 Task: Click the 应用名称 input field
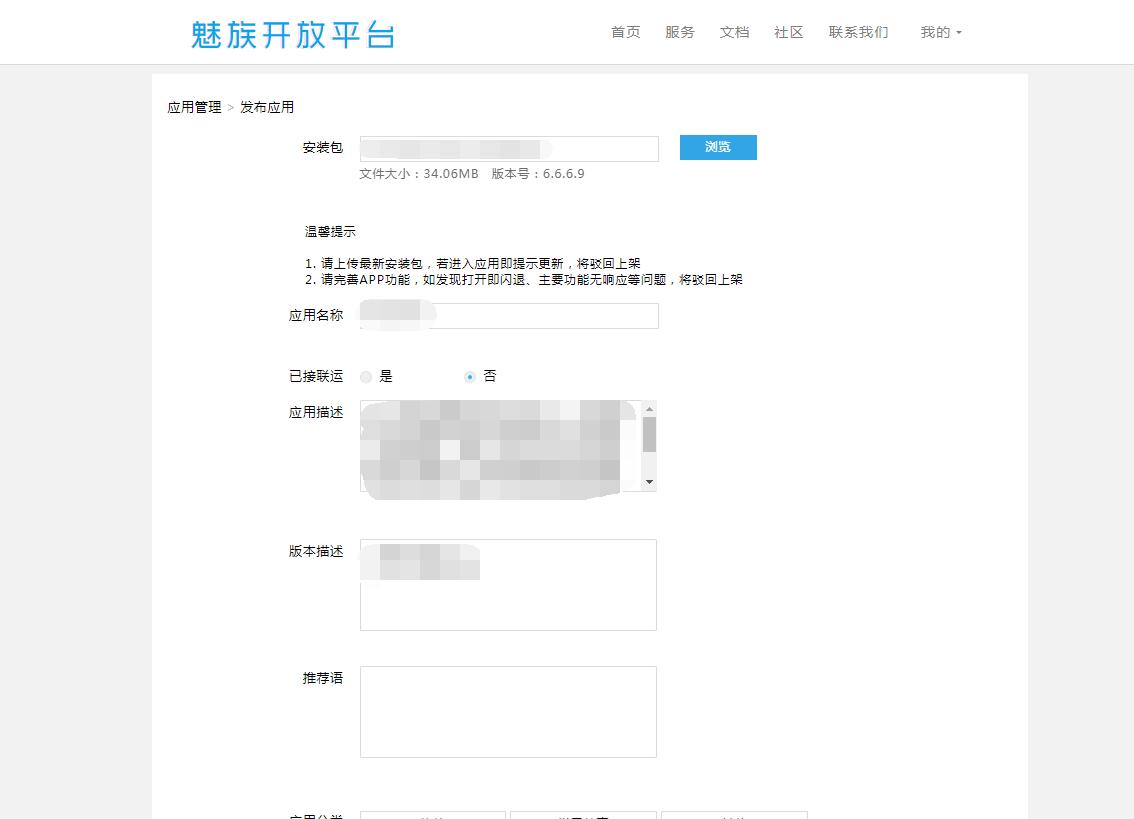click(509, 315)
